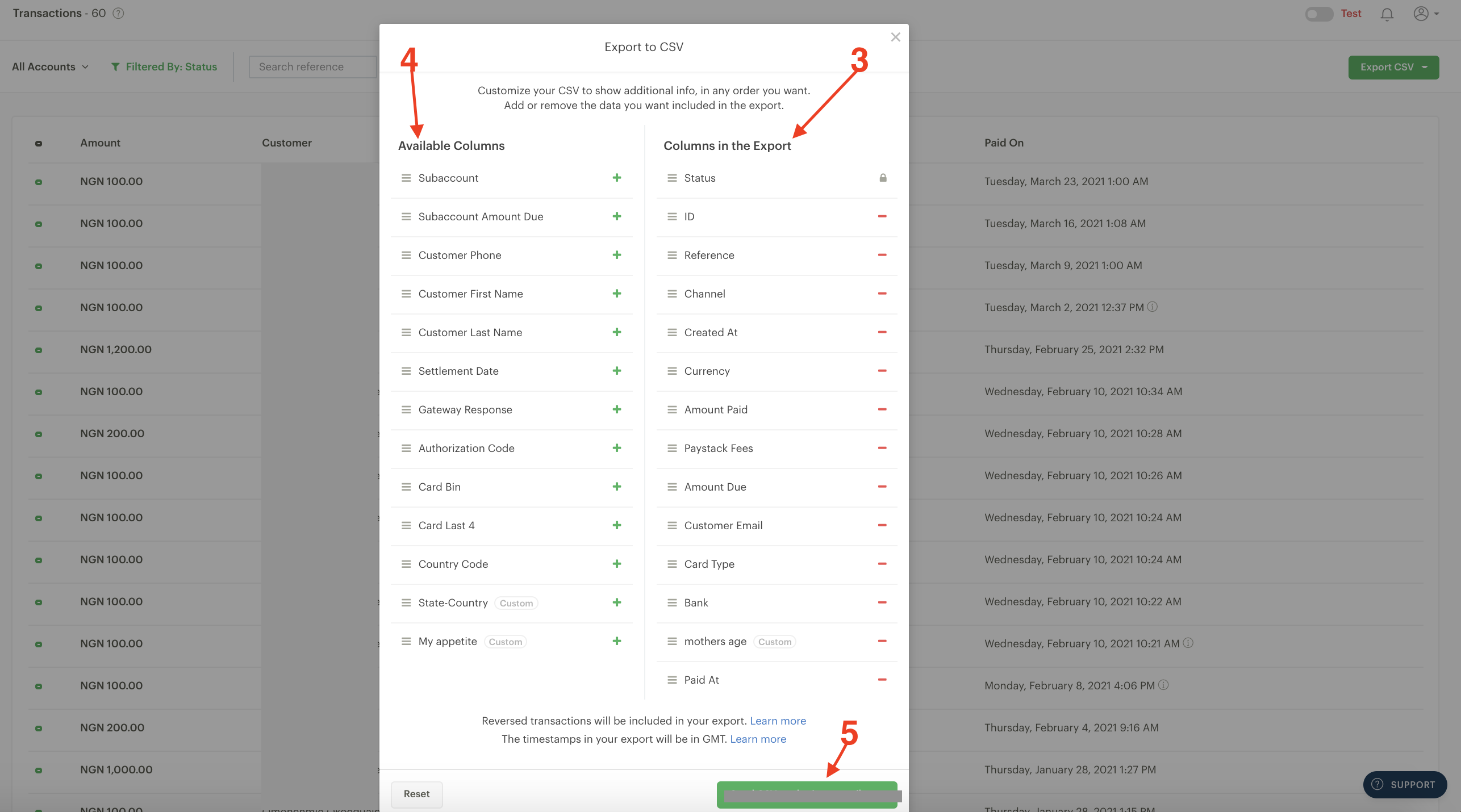
Task: Add Customer First Name column
Action: (x=617, y=294)
